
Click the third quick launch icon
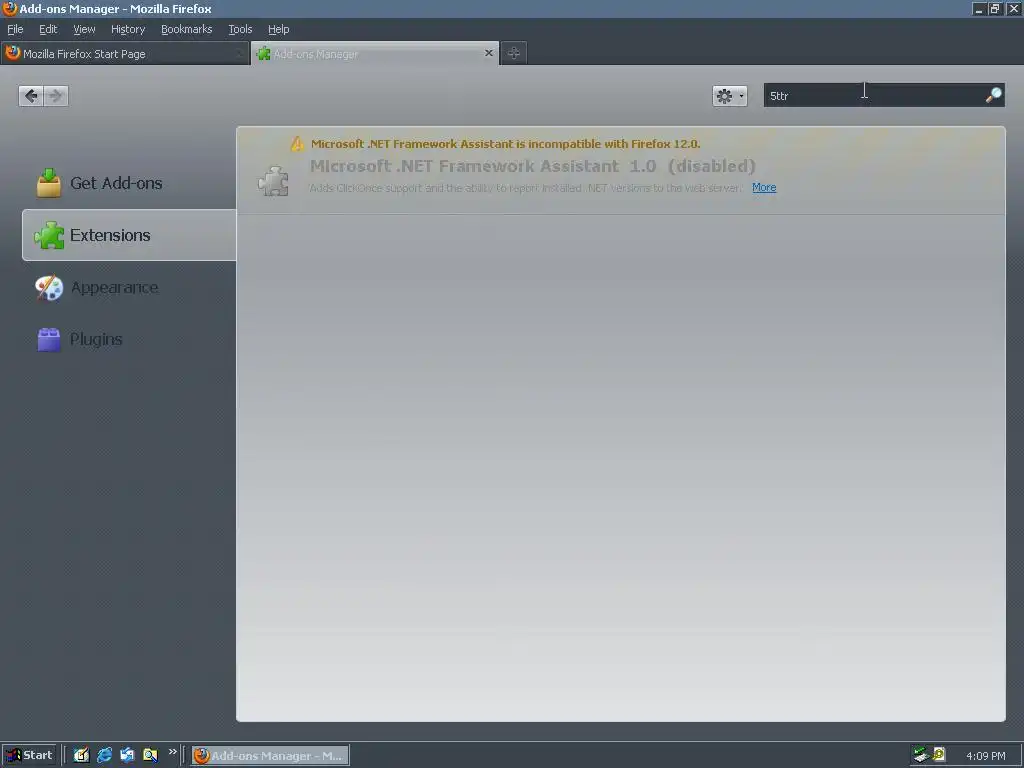pyautogui.click(x=127, y=755)
